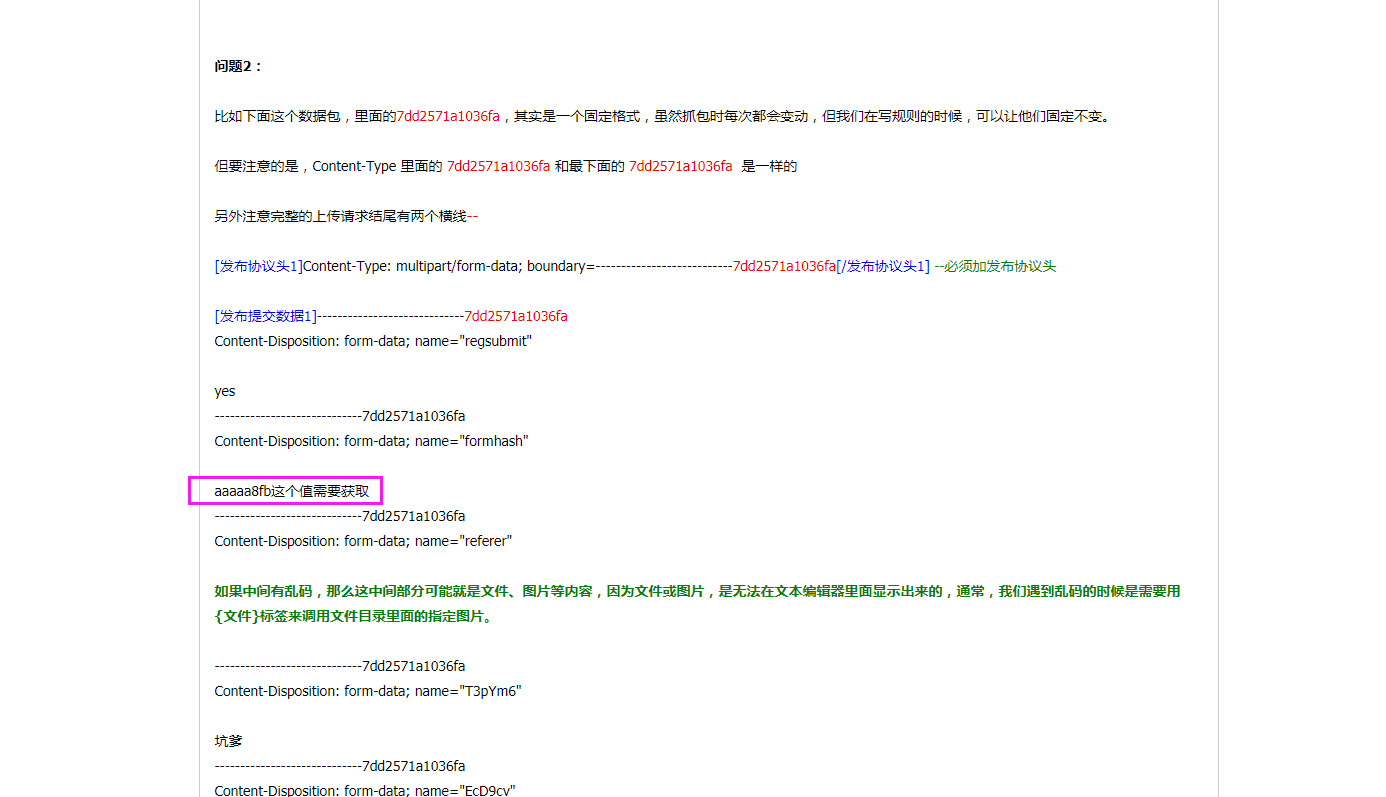Click the name="formhash" Content-Disposition line
The height and width of the screenshot is (797, 1386).
pyautogui.click(x=371, y=440)
